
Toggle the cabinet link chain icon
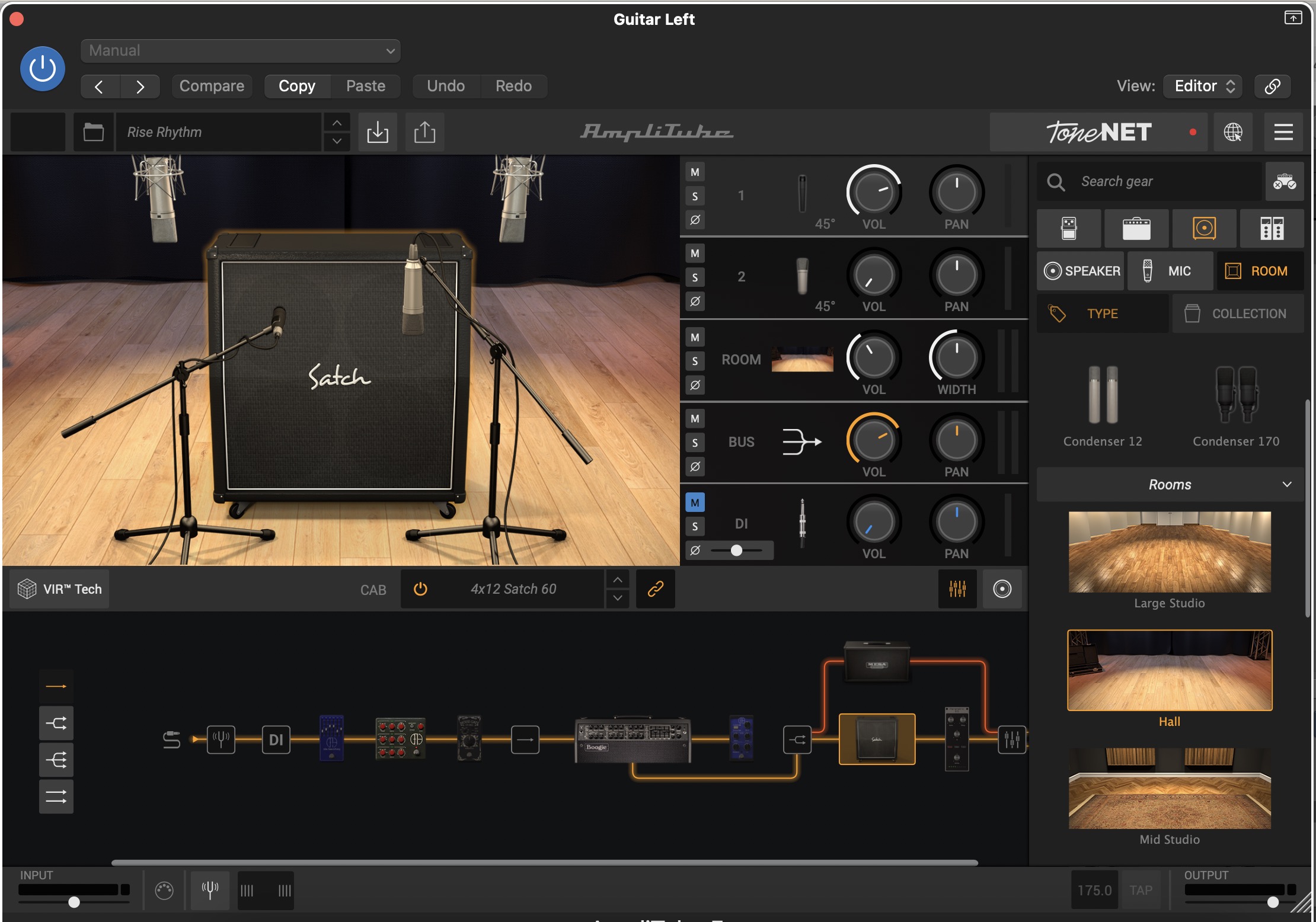point(655,590)
